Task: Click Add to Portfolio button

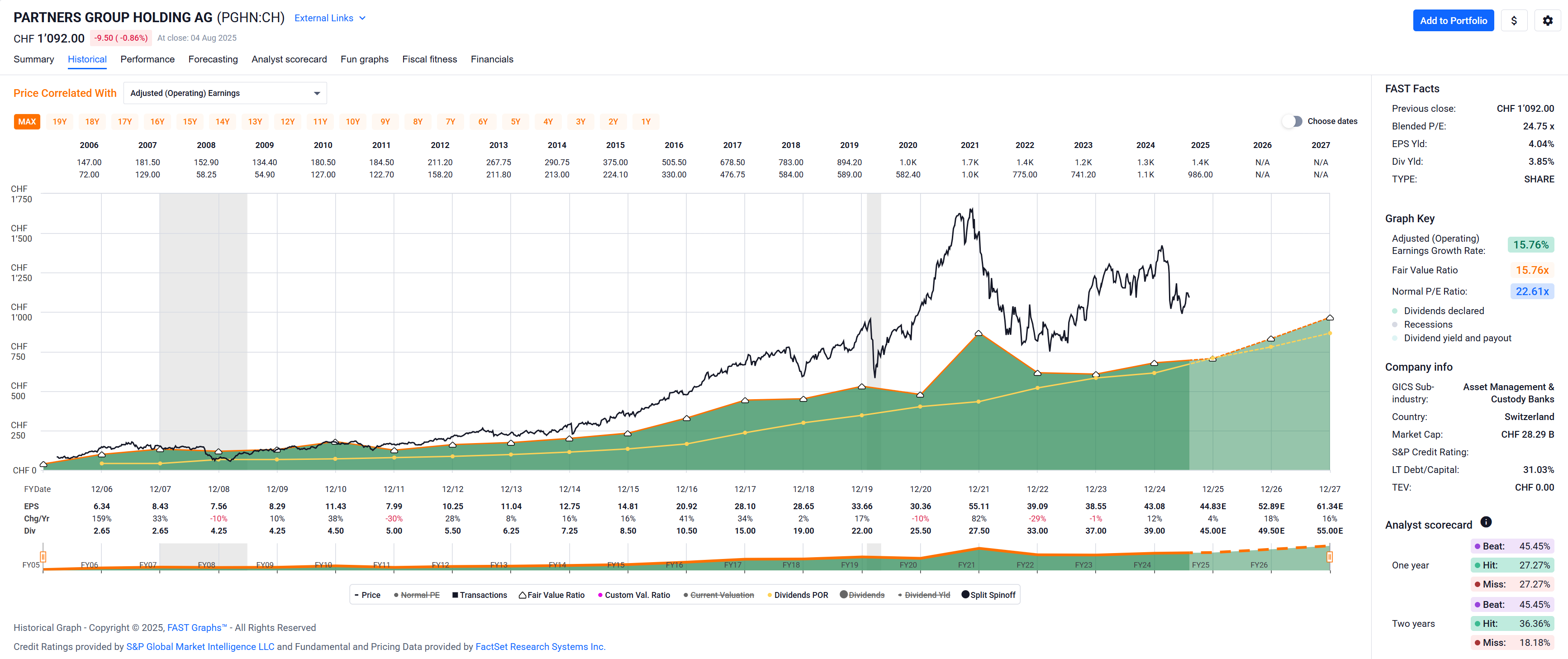Action: click(1453, 21)
